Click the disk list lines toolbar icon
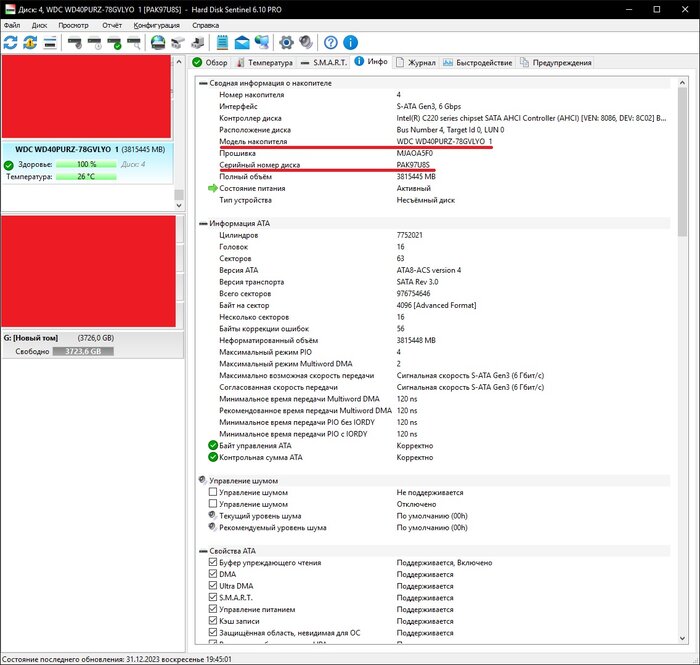 50,43
